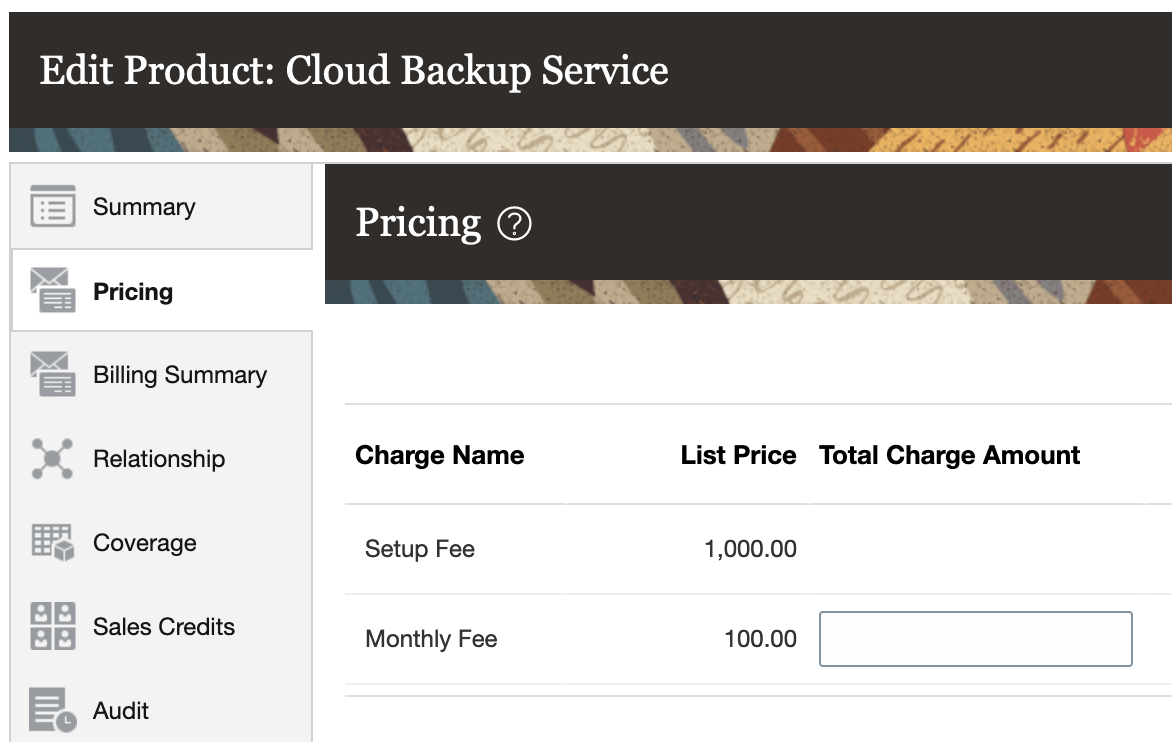This screenshot has height=742, width=1172.
Task: Select the Setup Fee row name
Action: (x=420, y=549)
